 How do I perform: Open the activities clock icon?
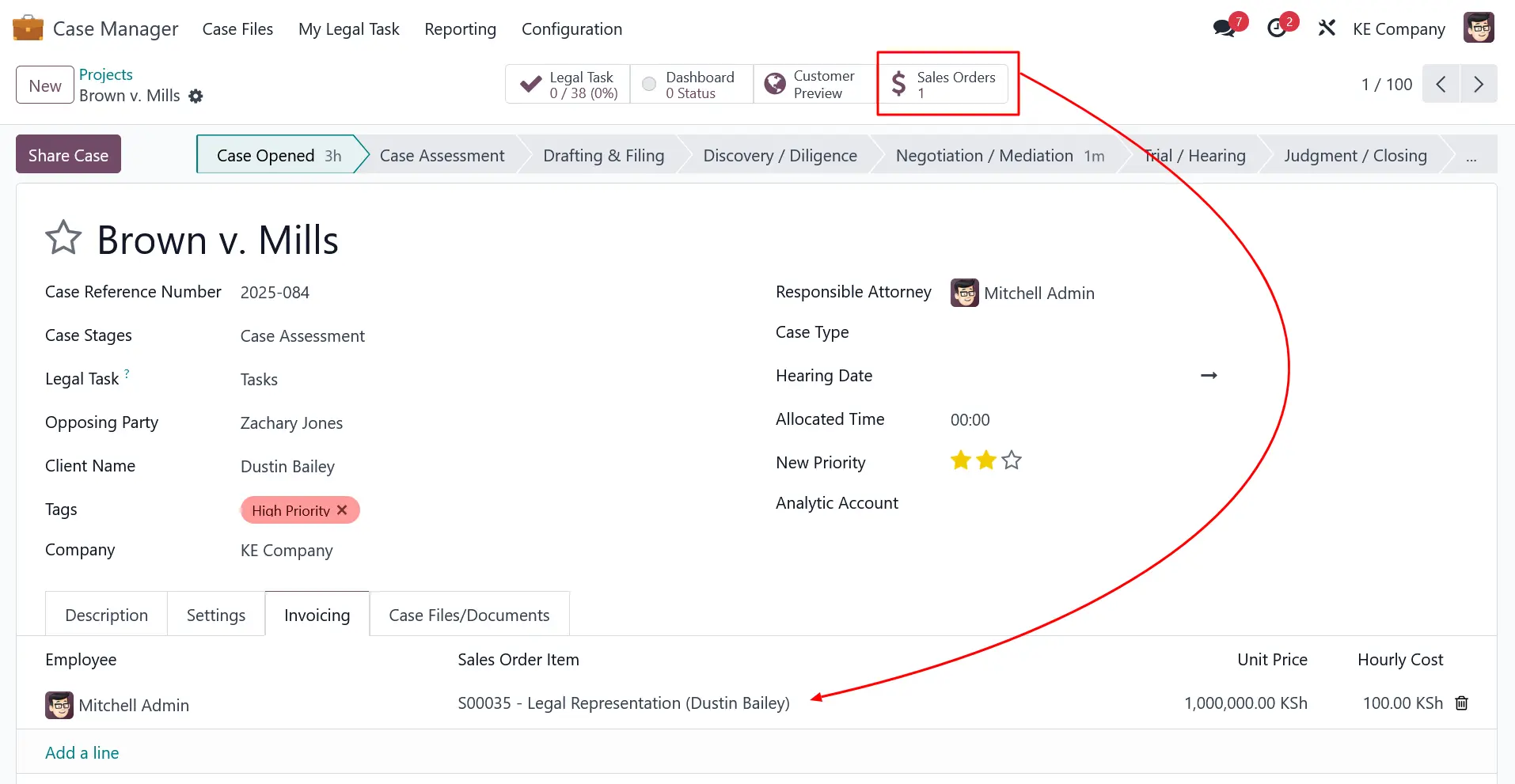1277,29
